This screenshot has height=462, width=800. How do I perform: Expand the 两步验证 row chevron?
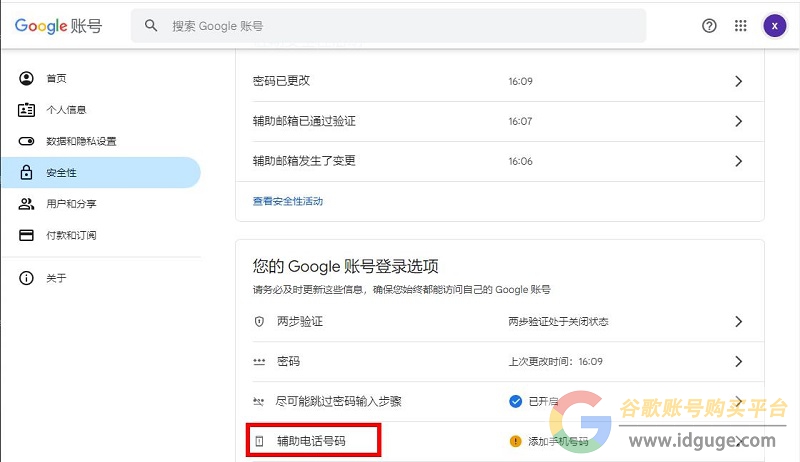click(738, 322)
